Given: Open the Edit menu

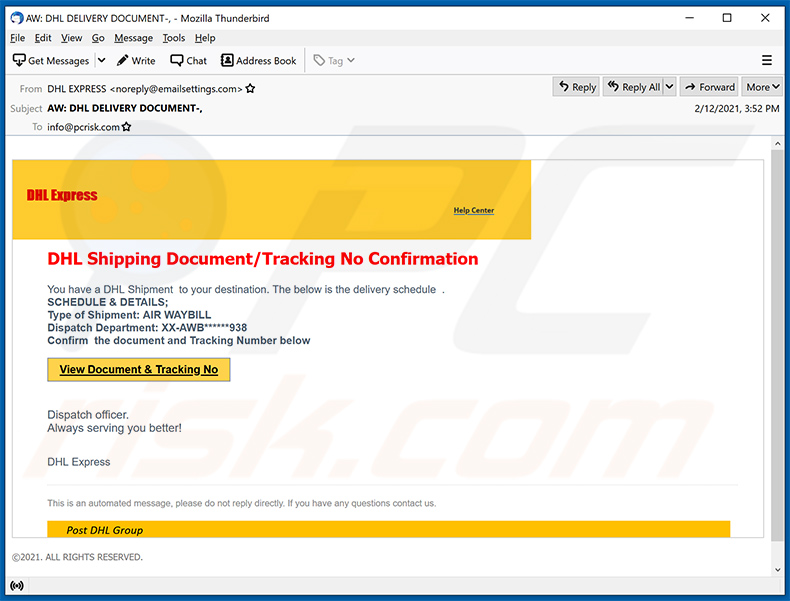Looking at the screenshot, I should (x=43, y=38).
